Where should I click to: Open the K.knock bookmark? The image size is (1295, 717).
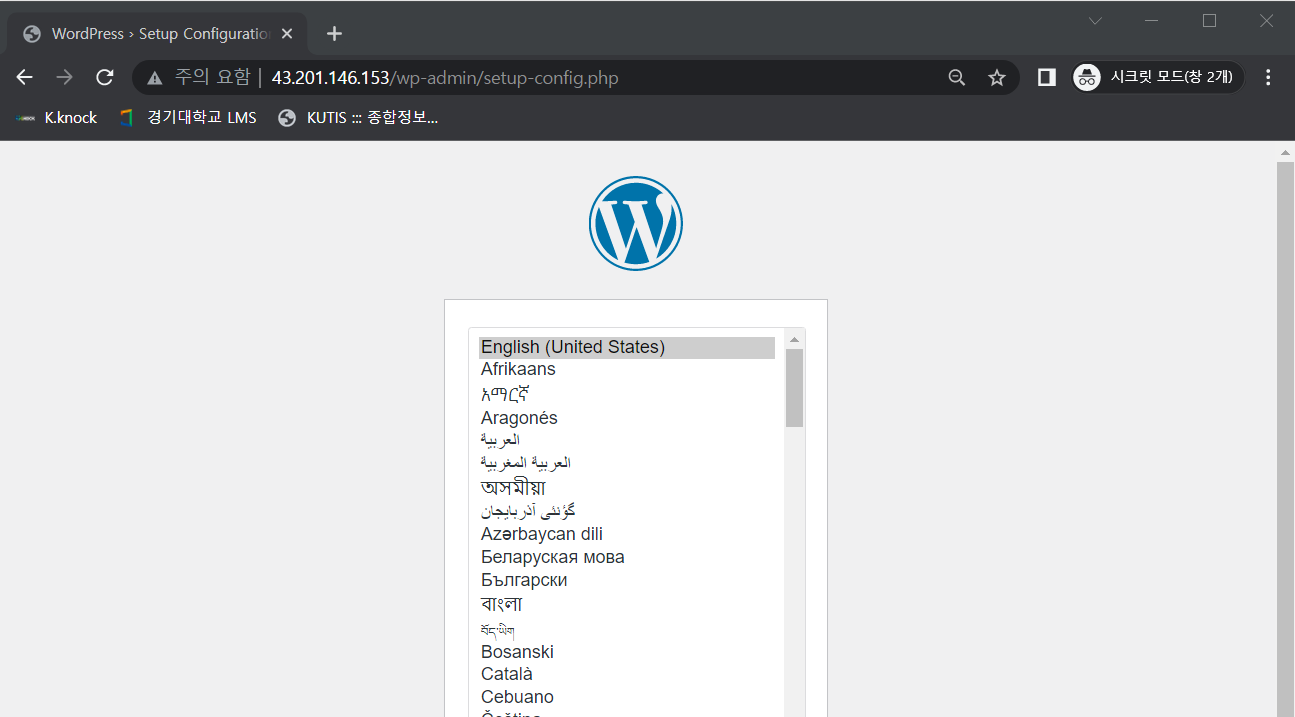(57, 118)
